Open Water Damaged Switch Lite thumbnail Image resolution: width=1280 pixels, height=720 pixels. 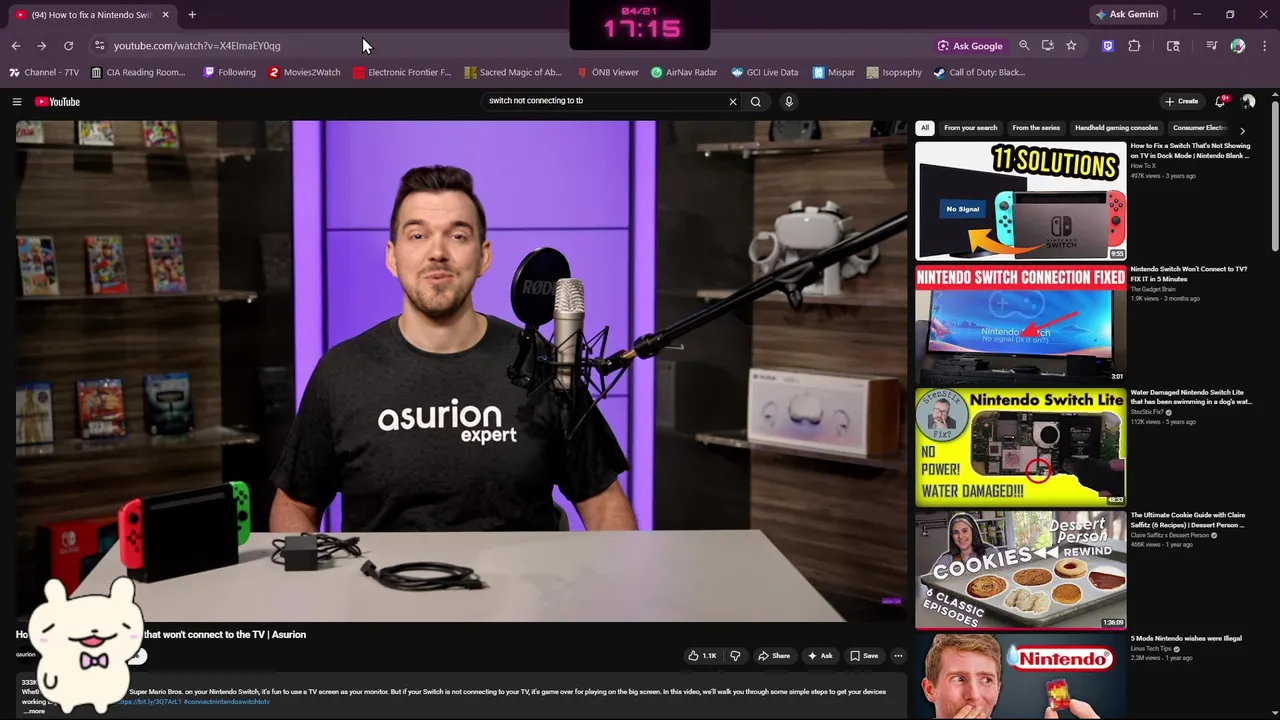click(1021, 447)
